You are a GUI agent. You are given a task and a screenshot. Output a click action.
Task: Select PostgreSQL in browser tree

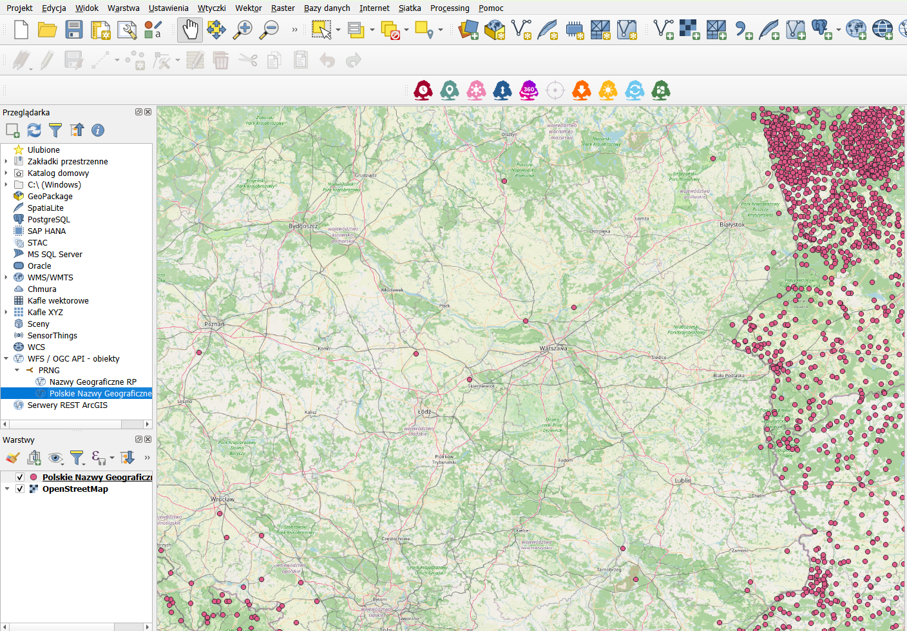click(49, 219)
